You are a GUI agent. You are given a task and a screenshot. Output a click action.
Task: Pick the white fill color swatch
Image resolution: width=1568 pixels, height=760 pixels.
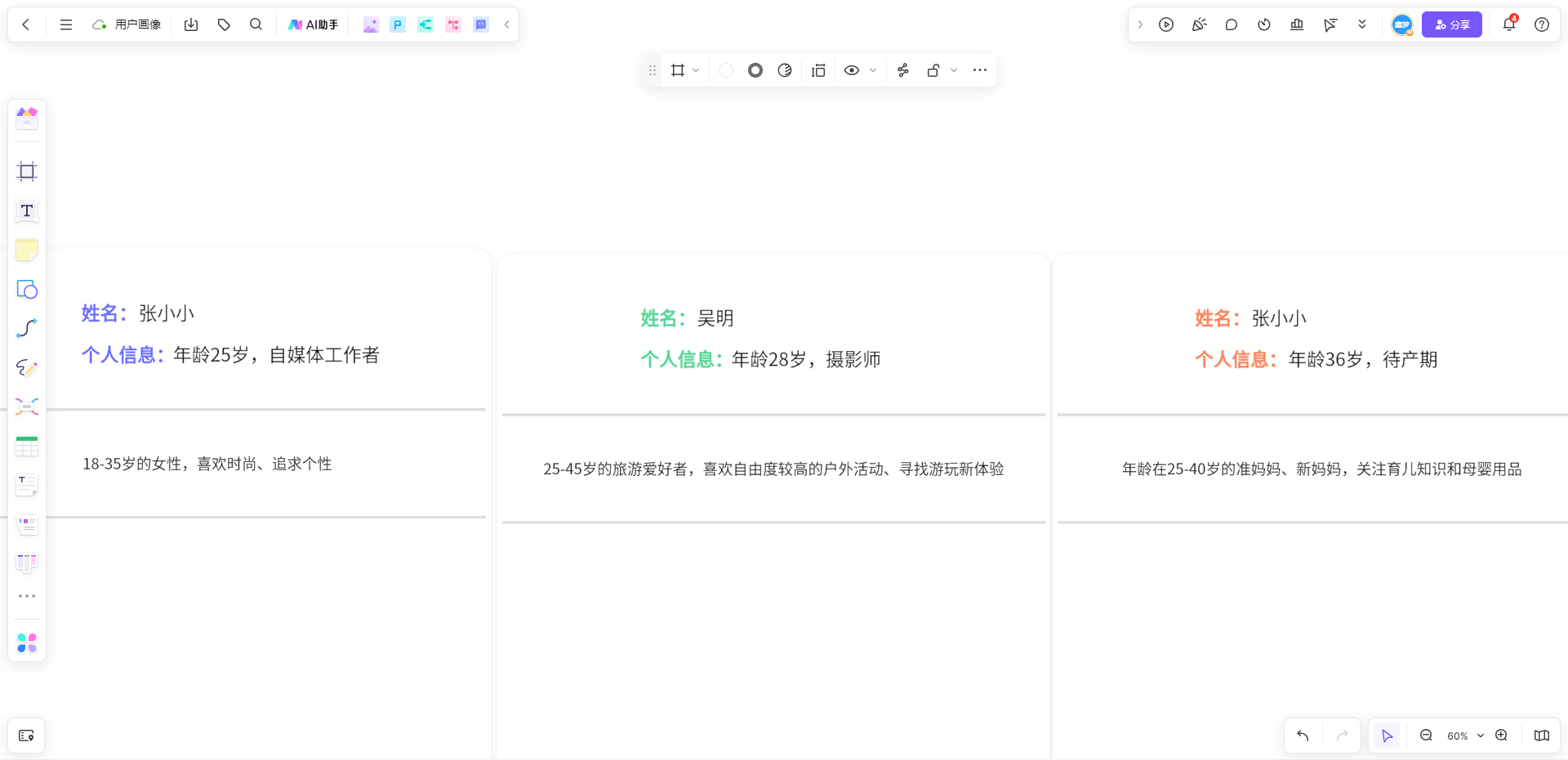tap(726, 70)
